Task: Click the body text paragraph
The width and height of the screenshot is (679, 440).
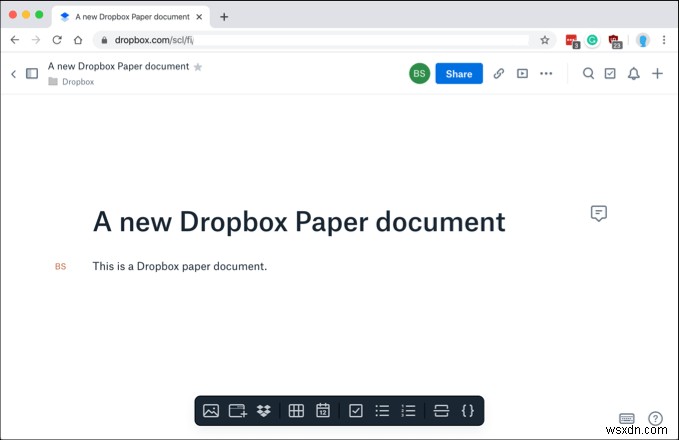Action: tap(180, 266)
